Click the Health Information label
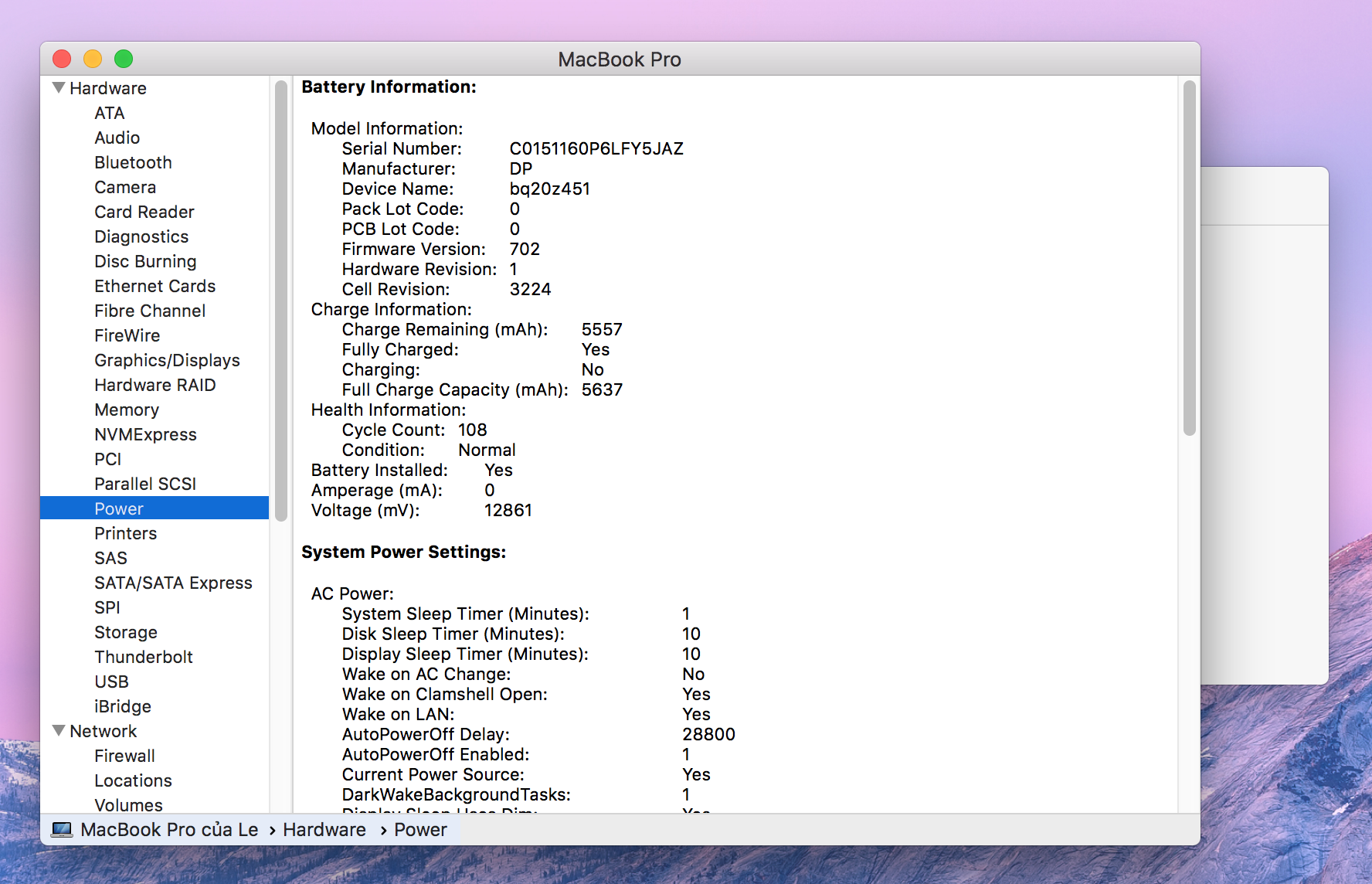 coord(389,410)
